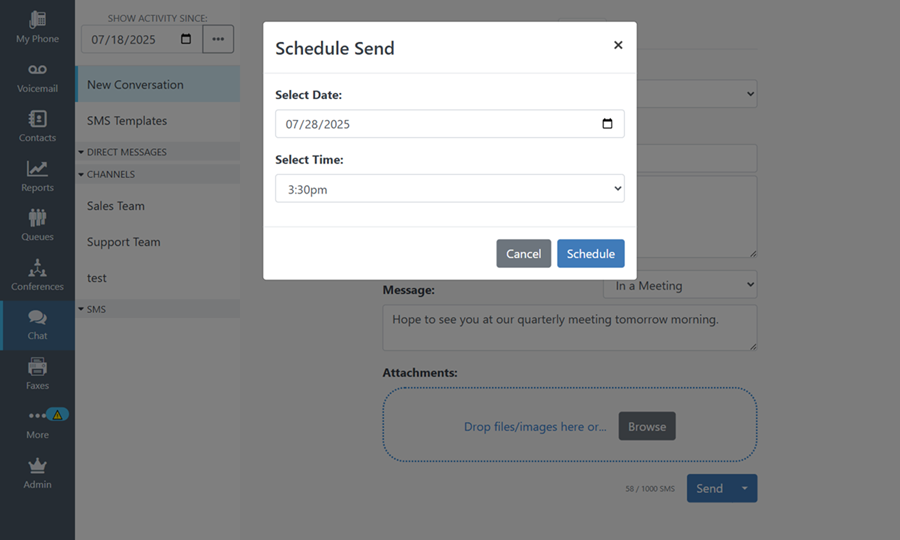Screen dimensions: 900x540
Task: Open the Admin crown icon
Action: (x=37, y=471)
